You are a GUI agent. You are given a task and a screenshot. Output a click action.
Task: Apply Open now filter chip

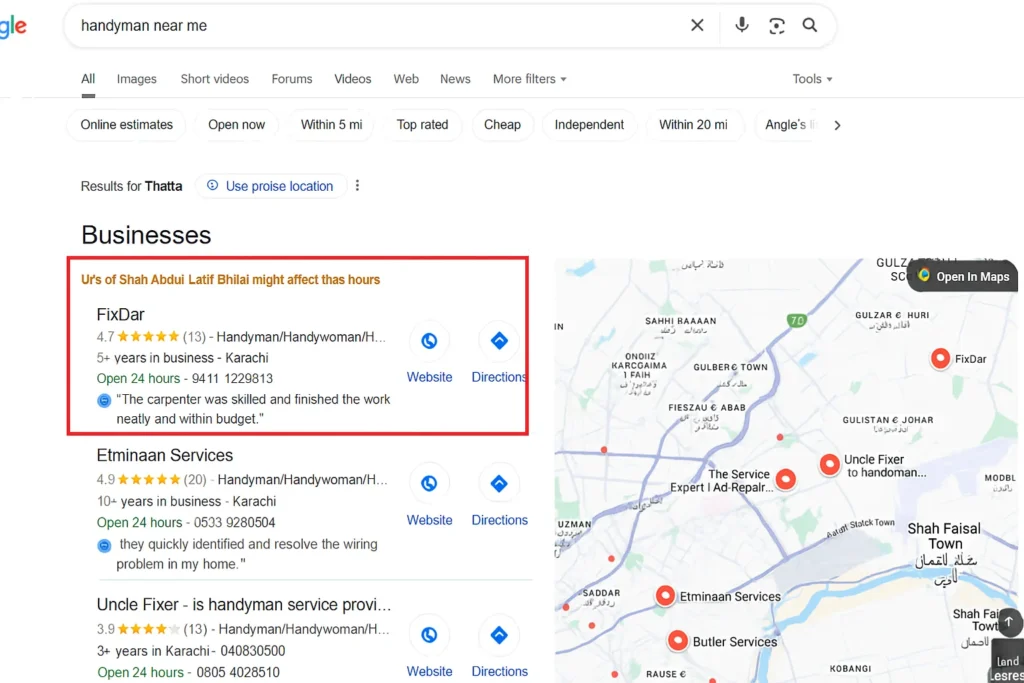coord(236,125)
